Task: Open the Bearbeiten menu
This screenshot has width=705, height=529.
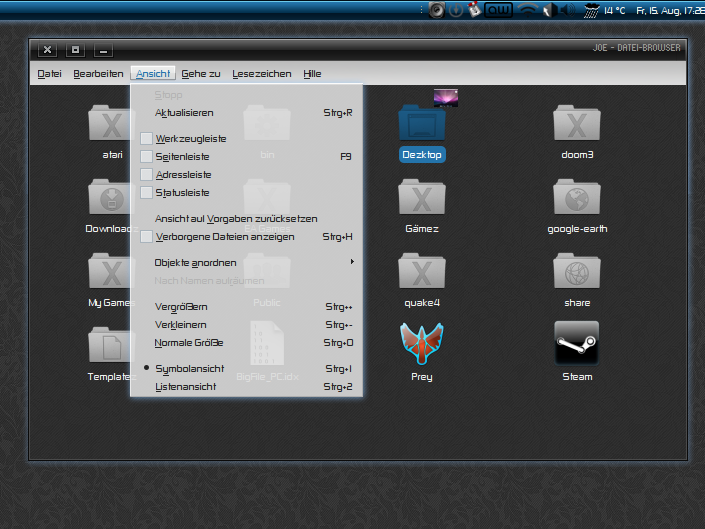Action: (98, 74)
